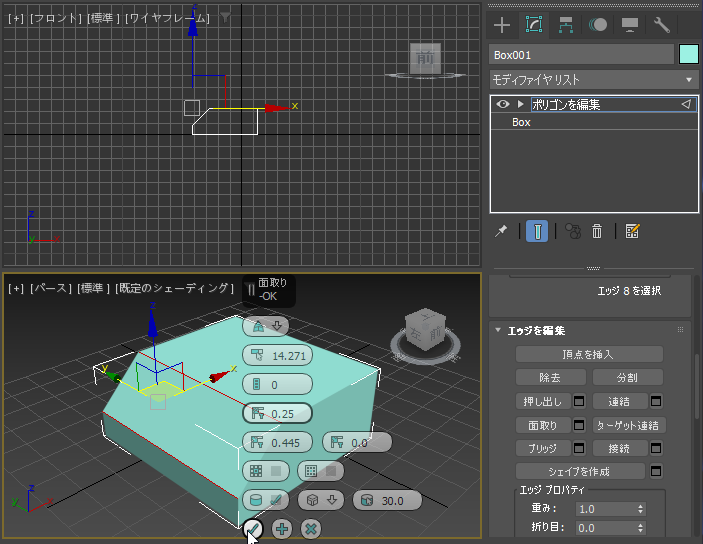This screenshot has height=544, width=703.
Task: Open the Utilities wrench tab
Action: [x=662, y=25]
